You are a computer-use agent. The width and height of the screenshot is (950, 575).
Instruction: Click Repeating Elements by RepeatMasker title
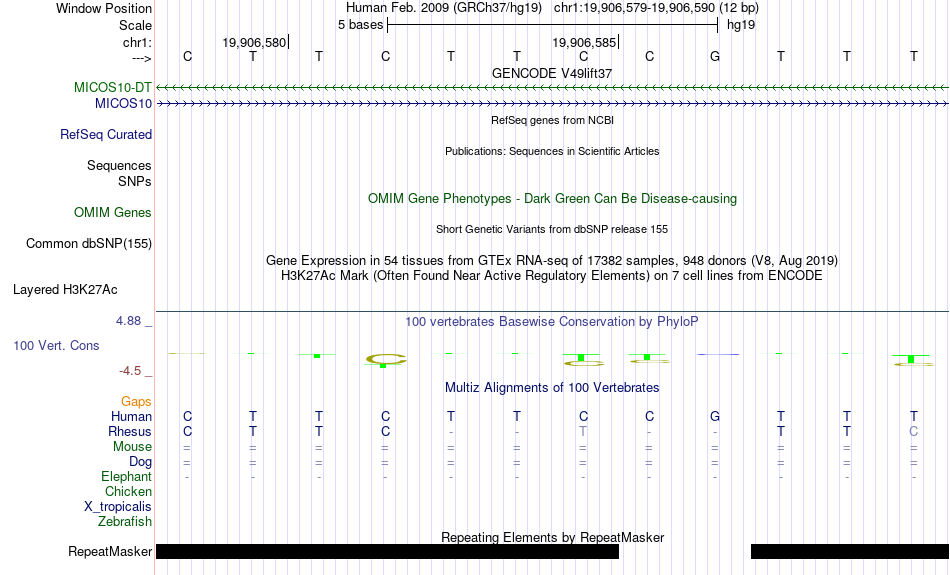[553, 537]
